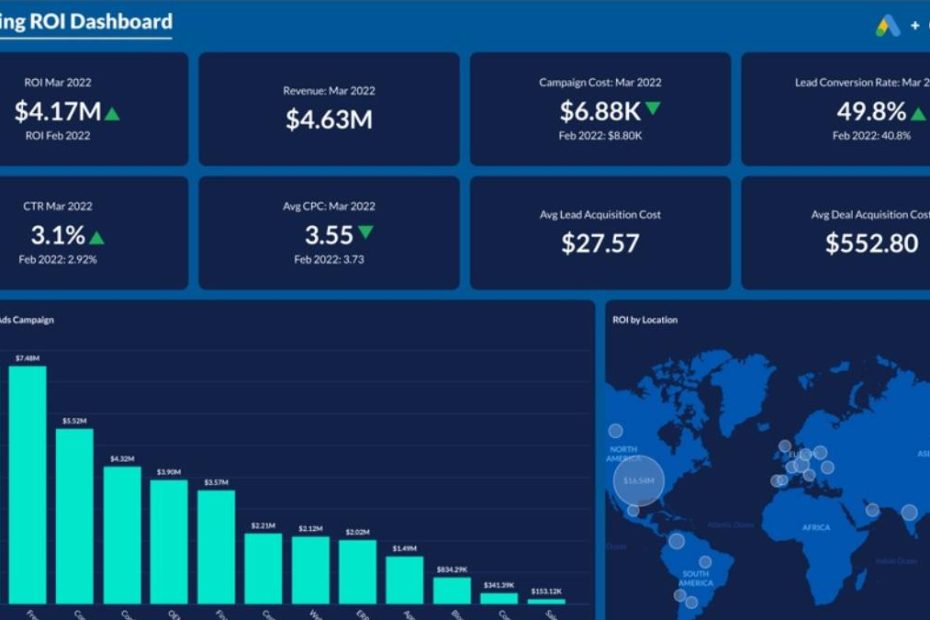The width and height of the screenshot is (930, 620).
Task: Click the Africa label on the map
Action: (816, 527)
